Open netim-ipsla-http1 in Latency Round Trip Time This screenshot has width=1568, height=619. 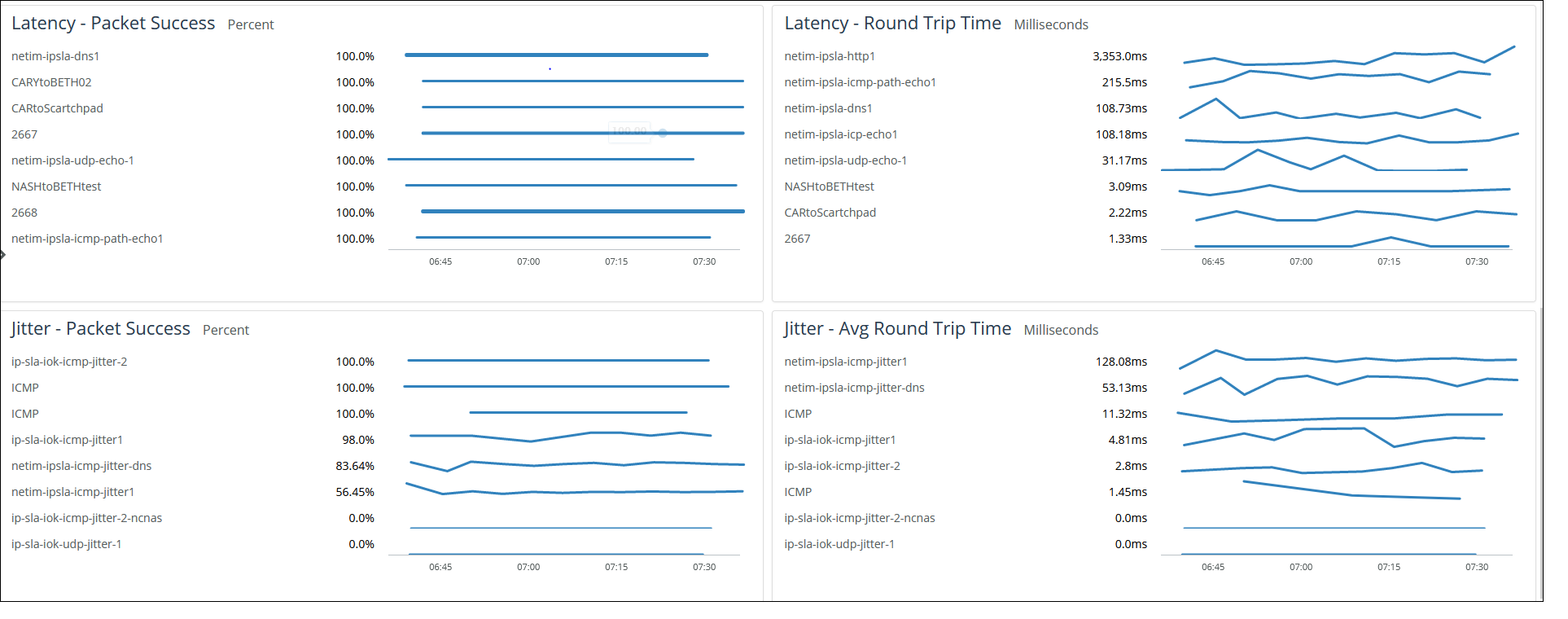[x=829, y=56]
